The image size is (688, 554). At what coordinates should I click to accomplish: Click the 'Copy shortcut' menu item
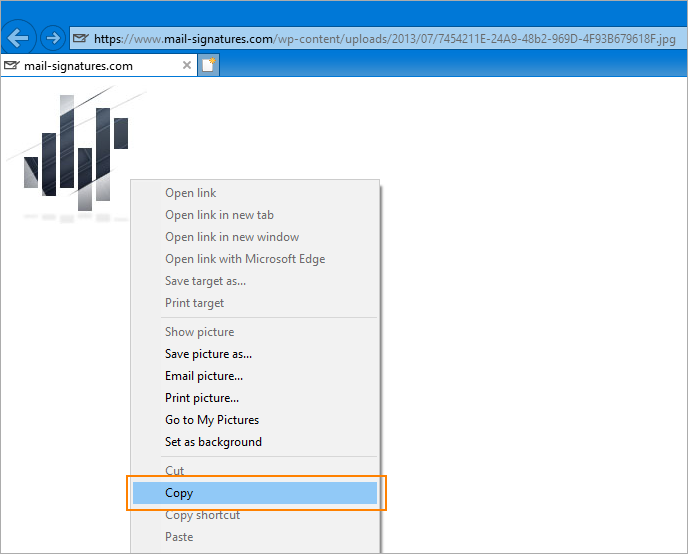coord(202,515)
